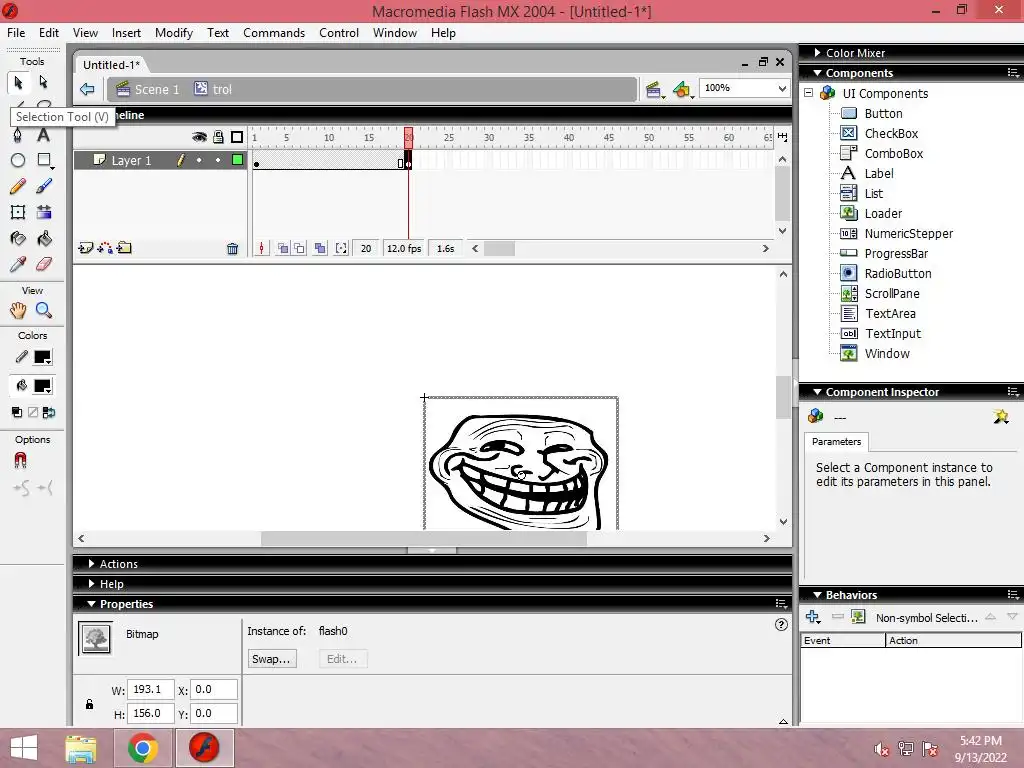
Task: Click Scene 1 in the edit bar
Action: tap(148, 89)
